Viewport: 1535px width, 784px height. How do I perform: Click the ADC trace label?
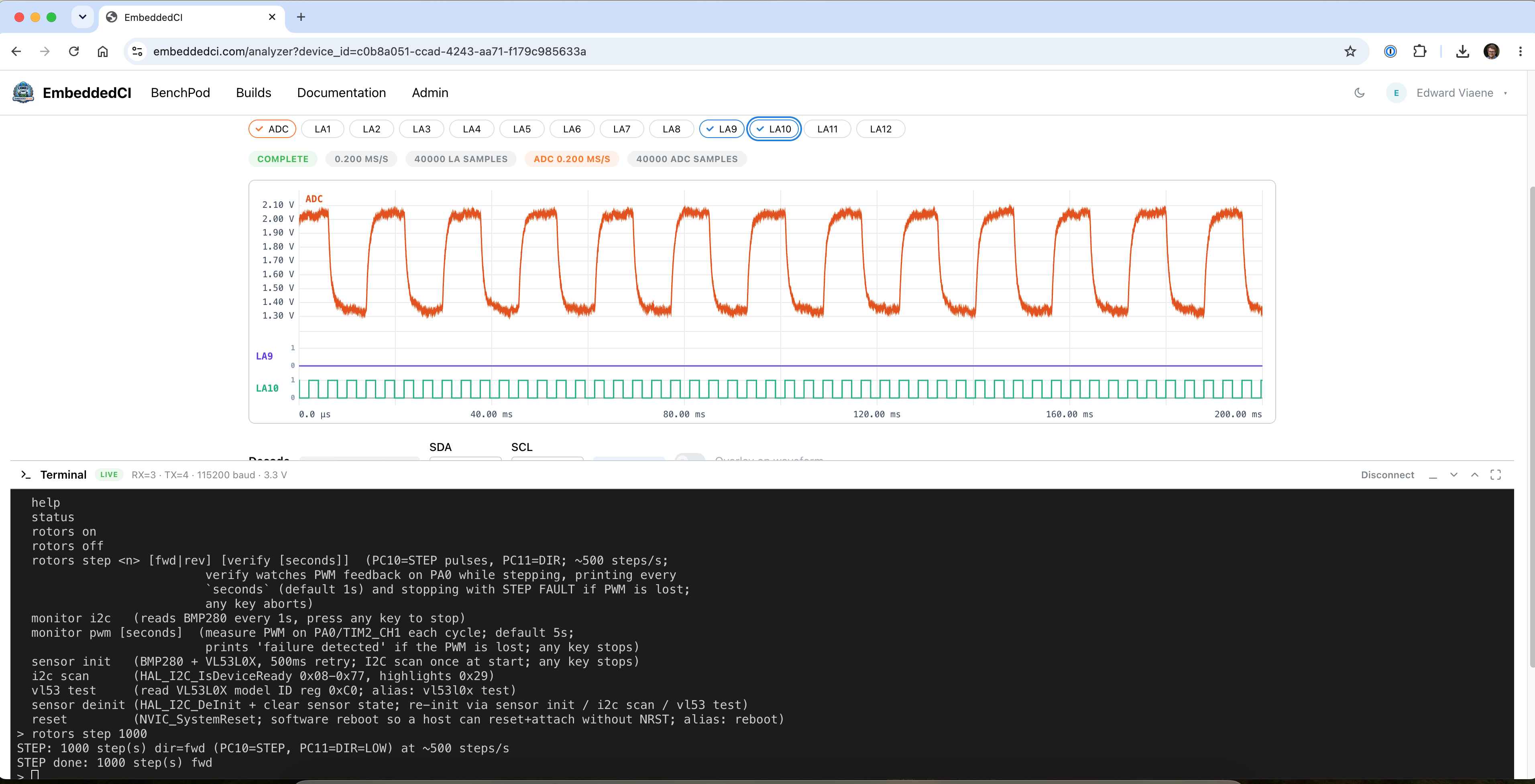tap(314, 199)
